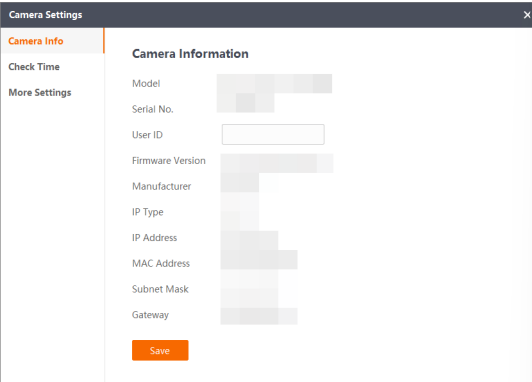Click the Gateway label

coord(150,315)
